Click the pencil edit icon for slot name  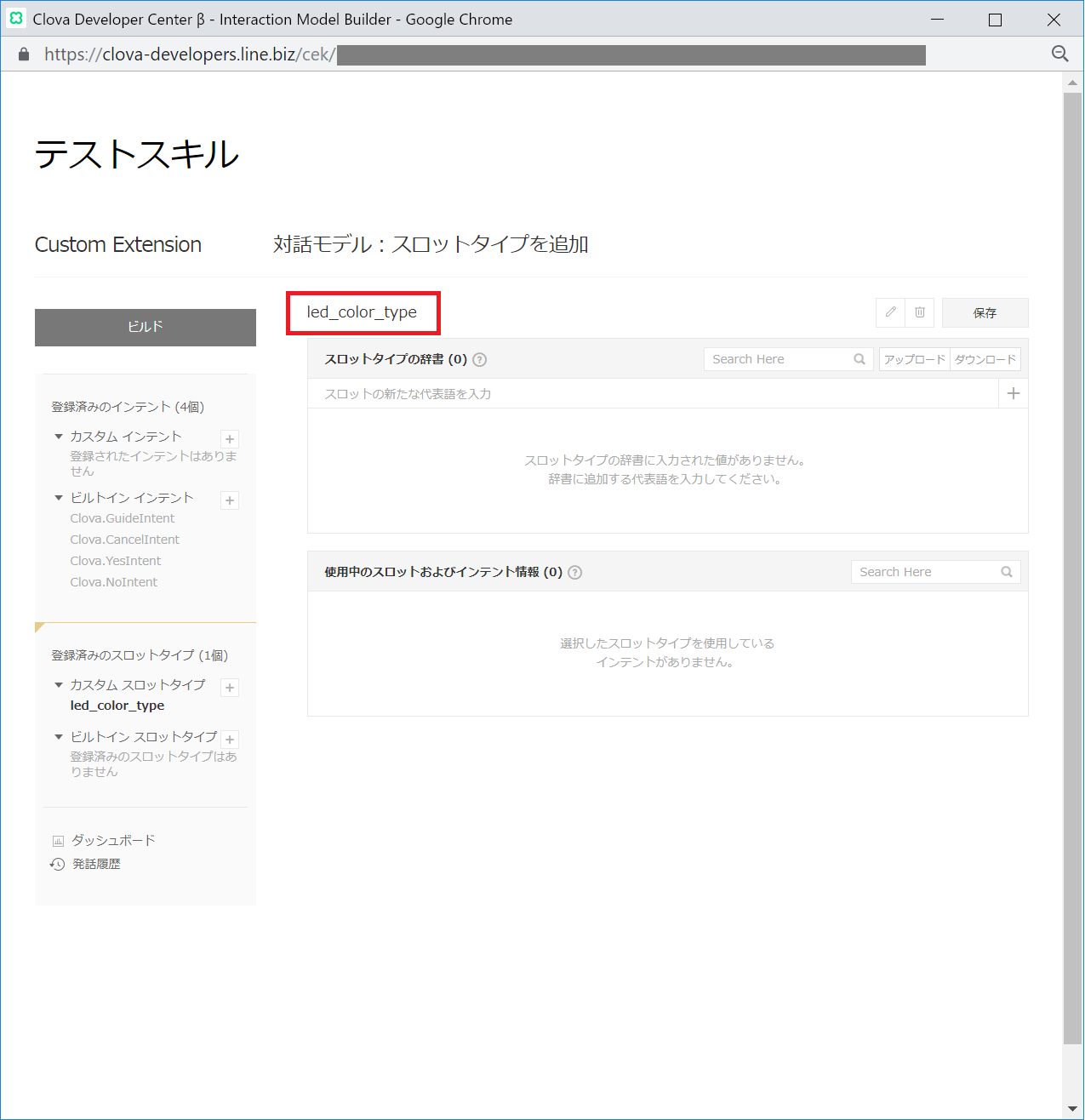tap(890, 312)
